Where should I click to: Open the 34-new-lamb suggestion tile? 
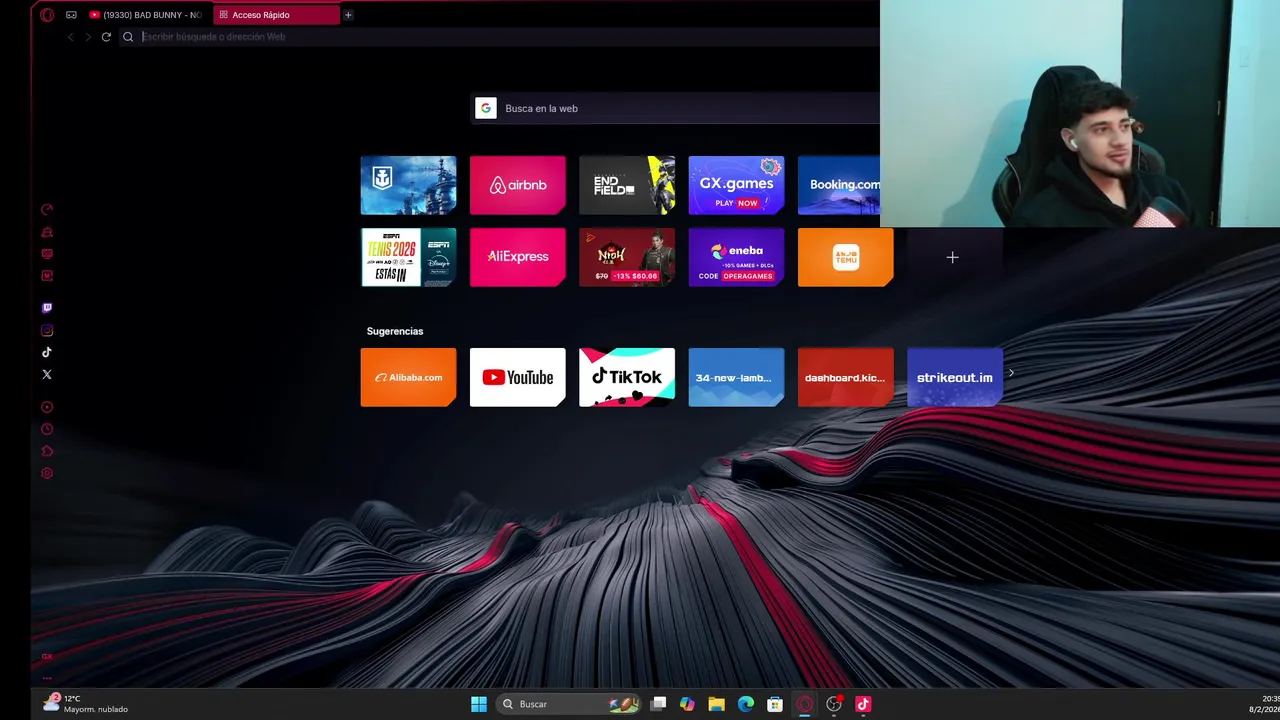[736, 377]
